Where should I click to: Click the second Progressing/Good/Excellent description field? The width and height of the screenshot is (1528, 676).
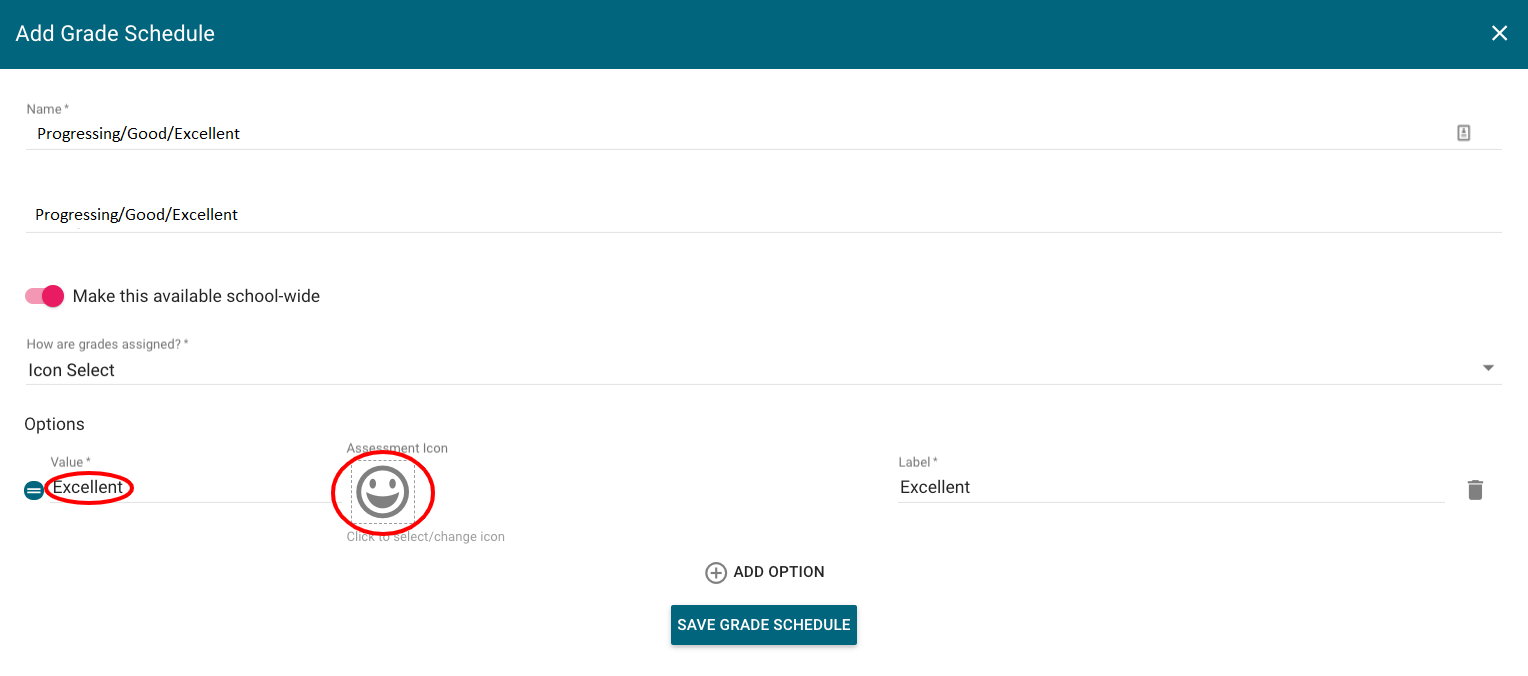pyautogui.click(x=700, y=215)
